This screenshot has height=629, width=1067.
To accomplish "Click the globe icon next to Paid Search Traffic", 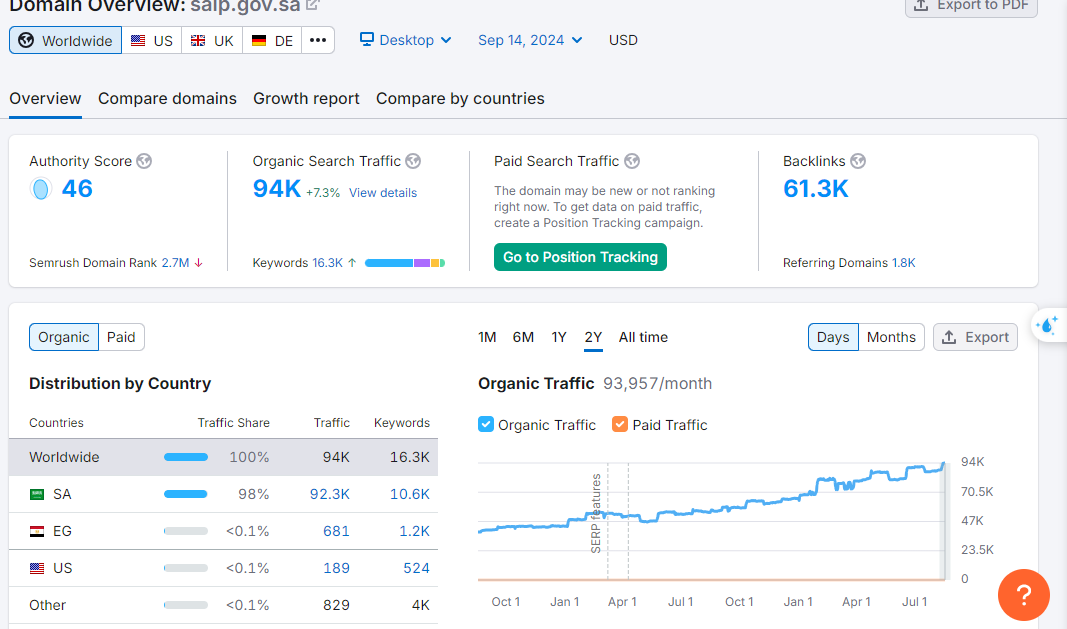I will (x=632, y=161).
